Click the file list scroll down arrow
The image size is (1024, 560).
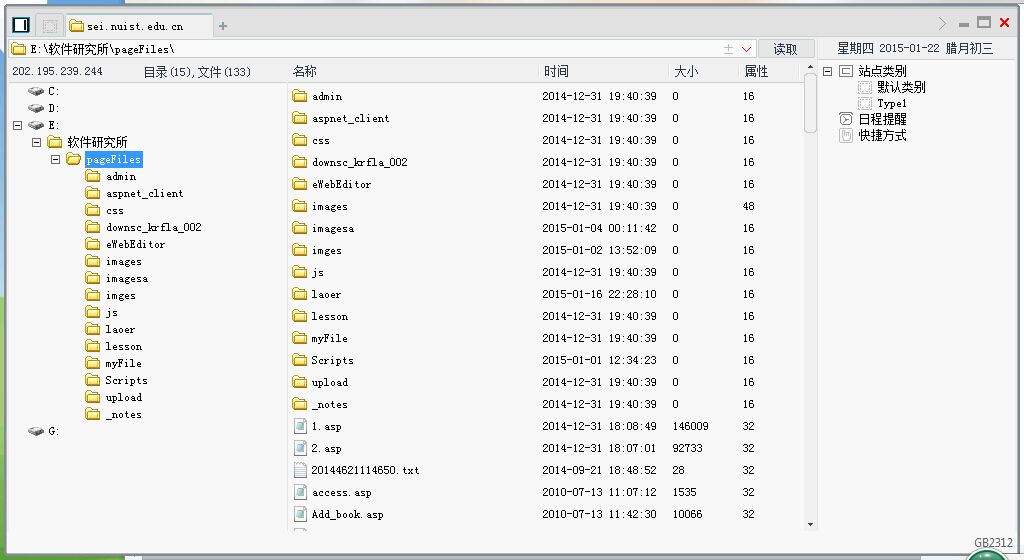(x=810, y=525)
